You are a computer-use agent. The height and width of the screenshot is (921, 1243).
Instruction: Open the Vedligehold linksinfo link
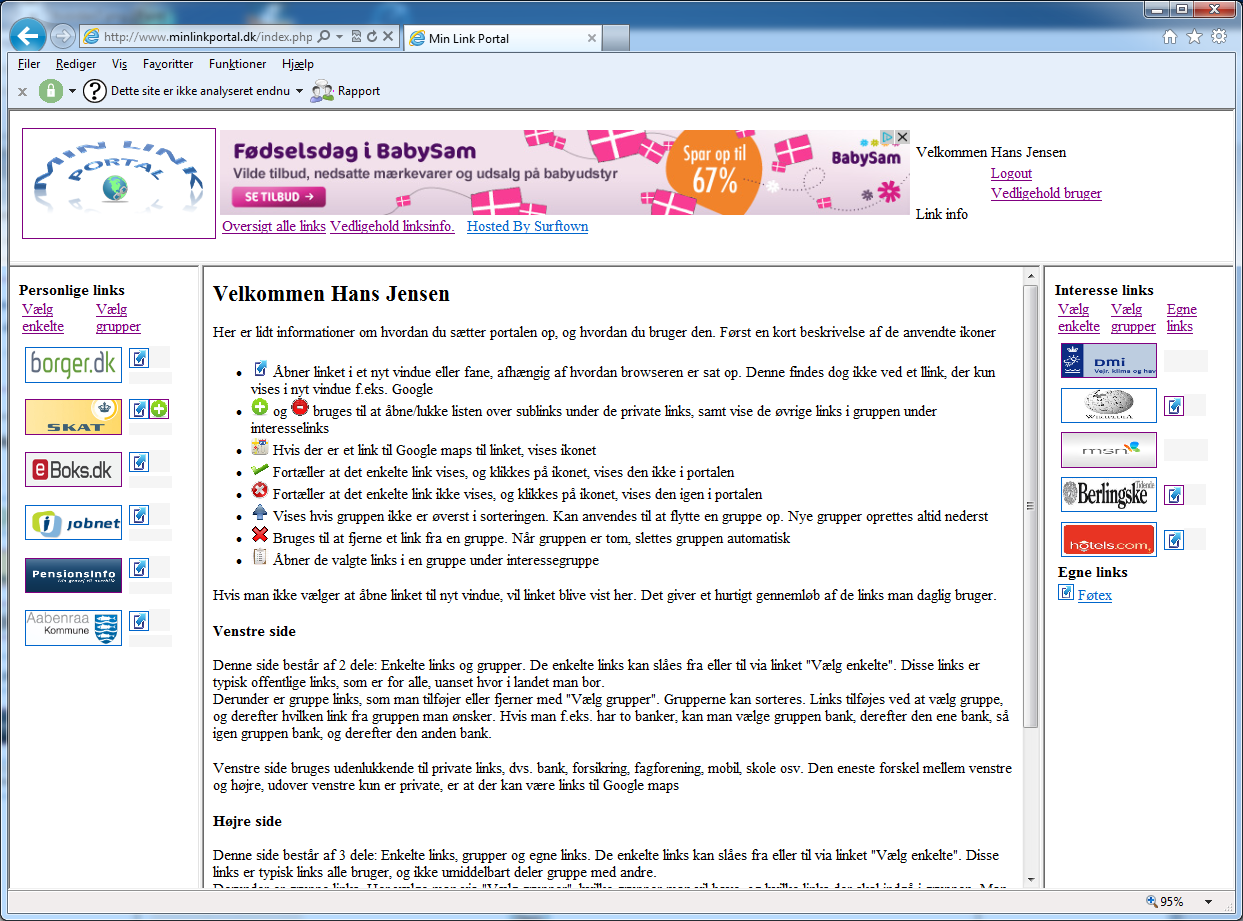(x=392, y=226)
